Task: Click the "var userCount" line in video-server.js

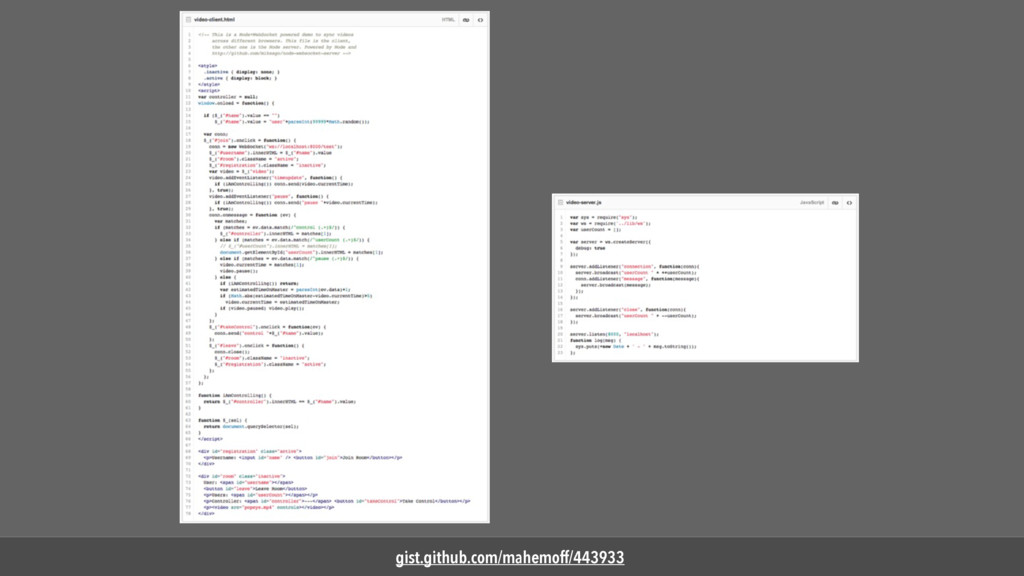Action: click(596, 229)
